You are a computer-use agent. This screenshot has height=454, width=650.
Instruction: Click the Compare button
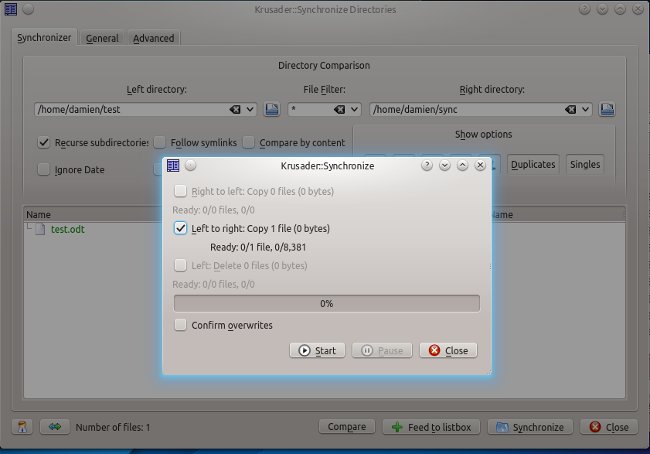click(347, 427)
